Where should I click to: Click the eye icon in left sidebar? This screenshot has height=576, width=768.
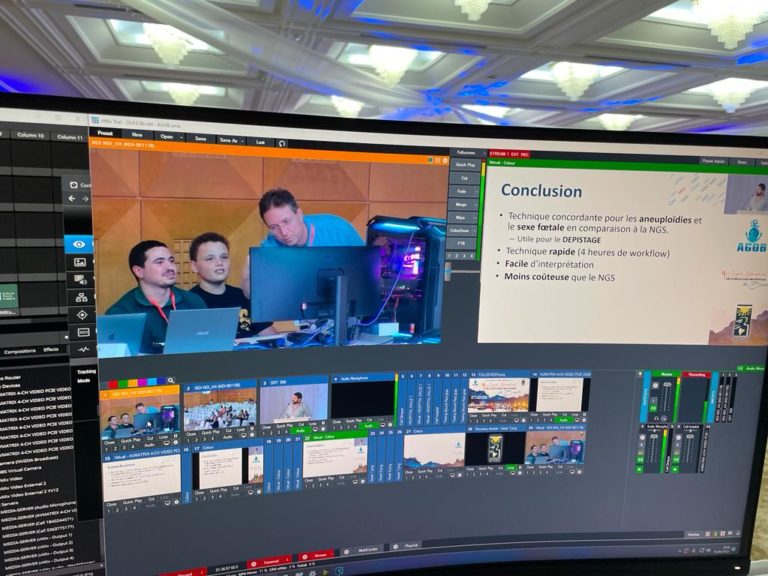(78, 244)
